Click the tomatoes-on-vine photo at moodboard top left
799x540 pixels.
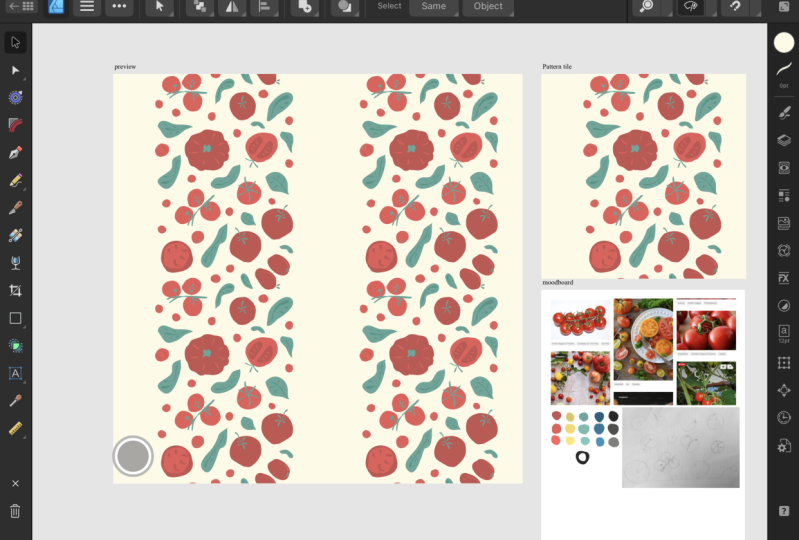tap(580, 320)
